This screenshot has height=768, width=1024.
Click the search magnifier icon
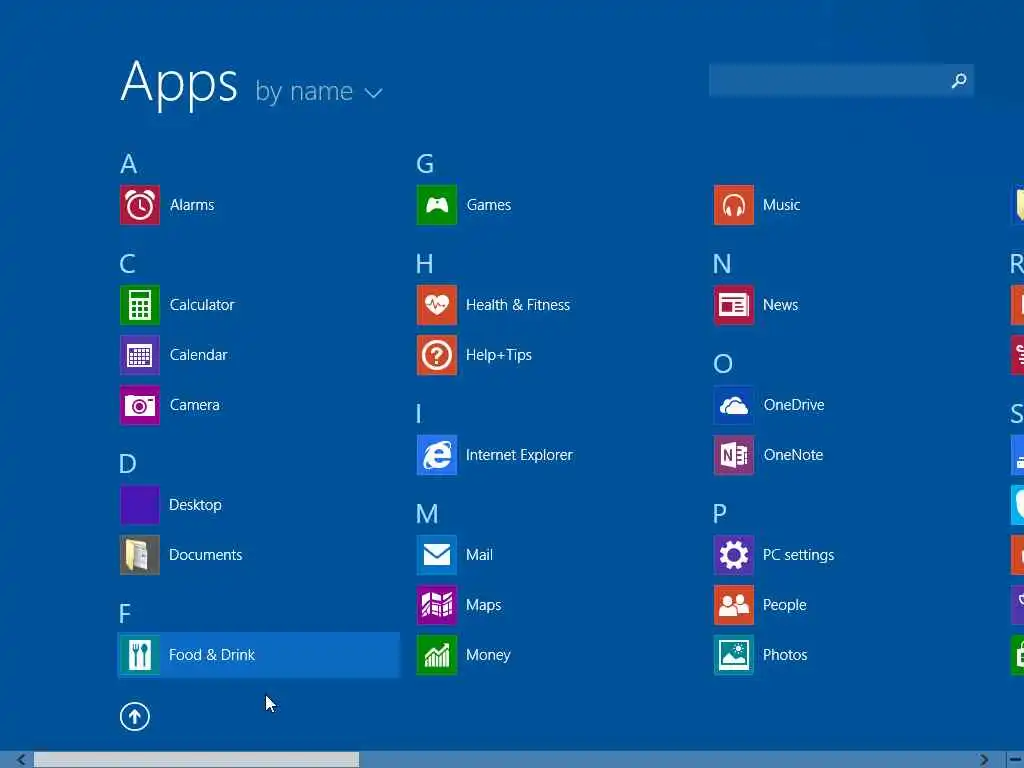[x=959, y=81]
